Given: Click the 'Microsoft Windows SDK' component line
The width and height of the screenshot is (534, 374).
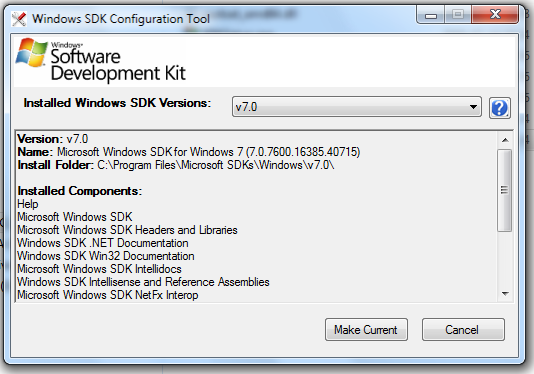Looking at the screenshot, I should (x=75, y=217).
